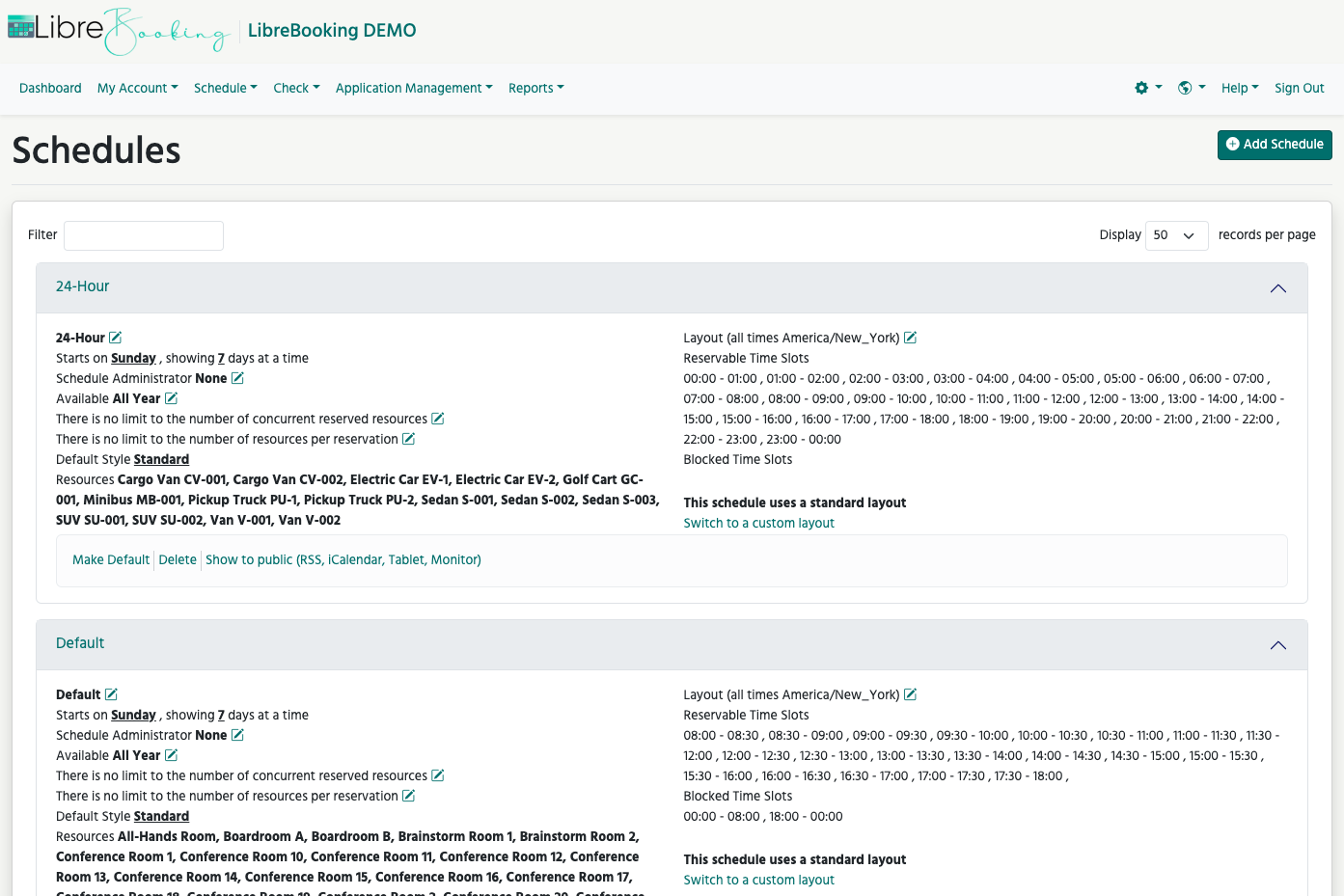The image size is (1344, 896).
Task: Click Add Schedule button
Action: pyautogui.click(x=1275, y=145)
